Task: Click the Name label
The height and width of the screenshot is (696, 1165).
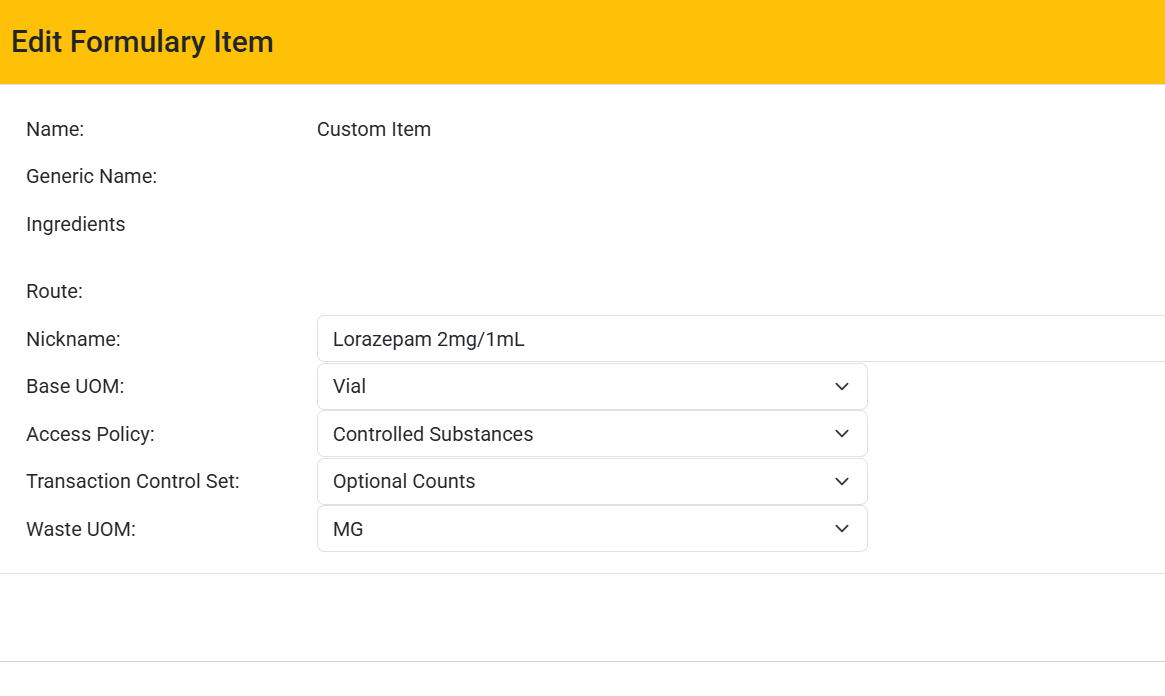Action: 55,129
